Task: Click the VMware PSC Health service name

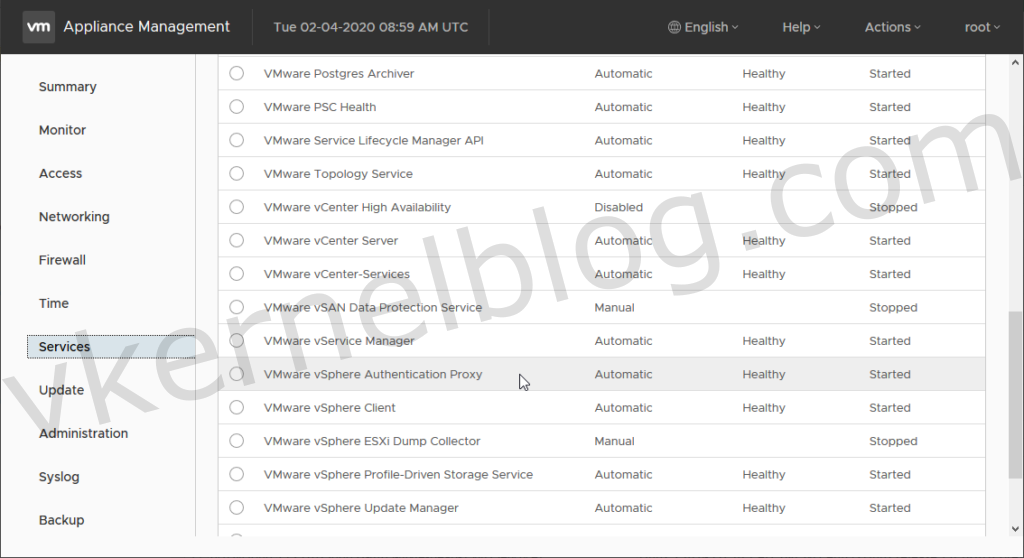Action: pos(320,107)
